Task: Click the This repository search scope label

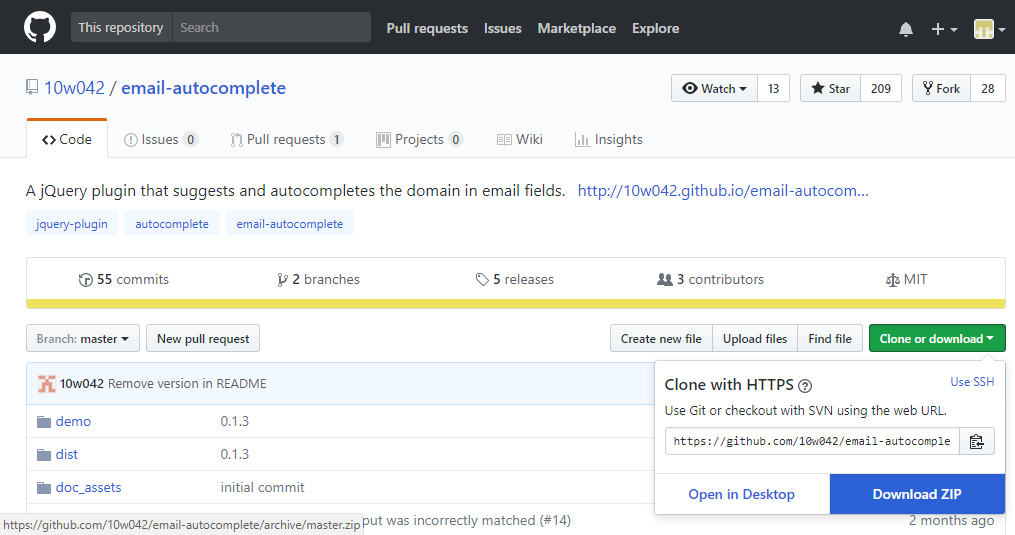Action: tap(121, 27)
